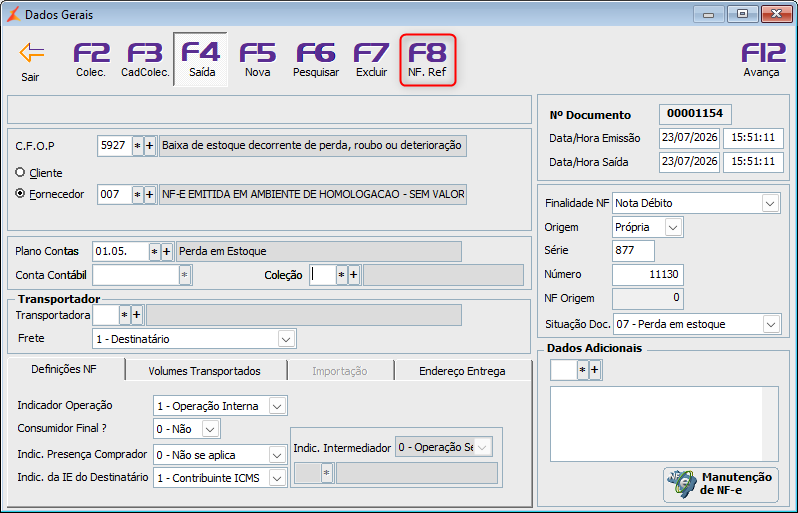Open the F8 NF. Ref function
Image resolution: width=798 pixels, height=513 pixels.
tap(428, 60)
